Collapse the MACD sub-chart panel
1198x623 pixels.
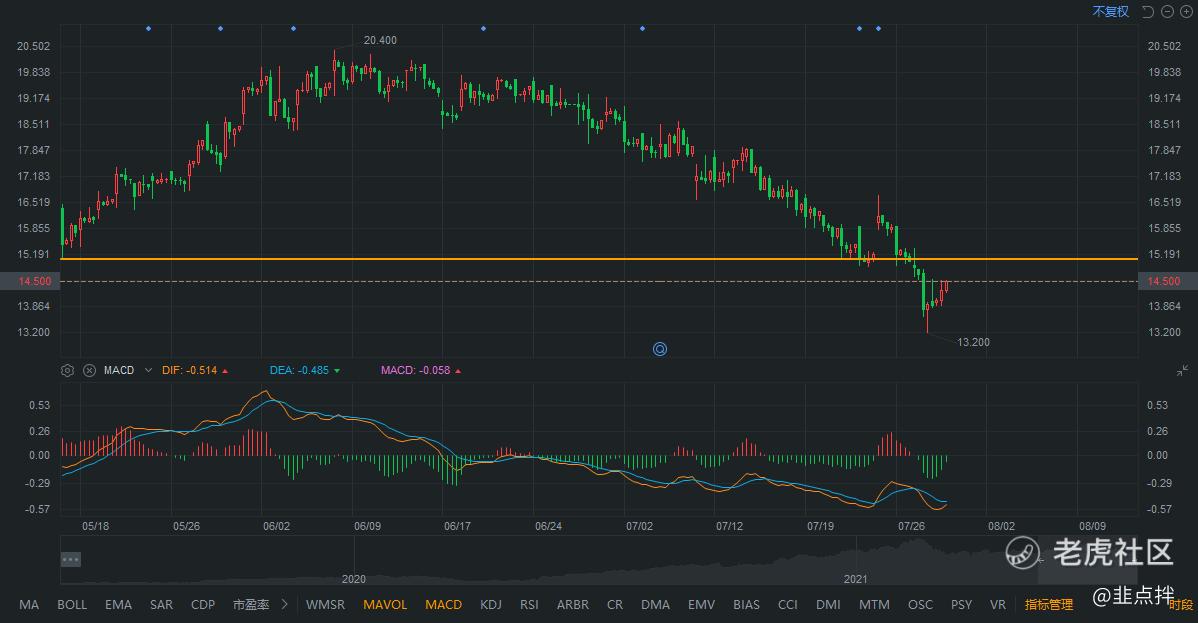click(1183, 370)
